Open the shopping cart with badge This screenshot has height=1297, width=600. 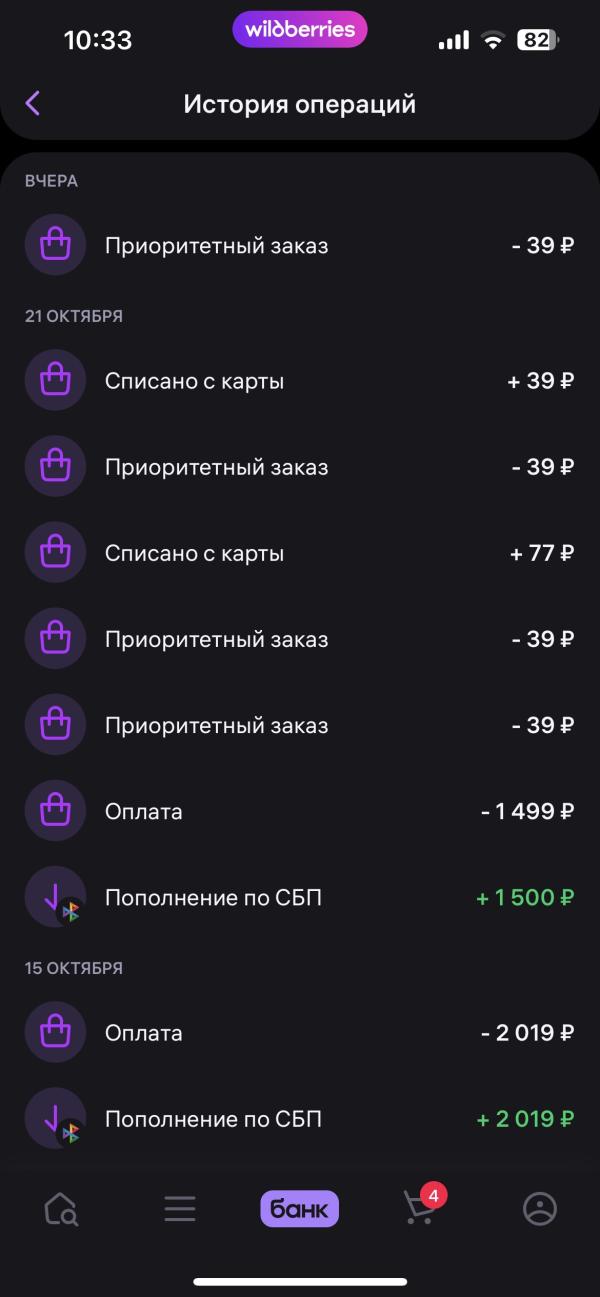pos(420,1208)
